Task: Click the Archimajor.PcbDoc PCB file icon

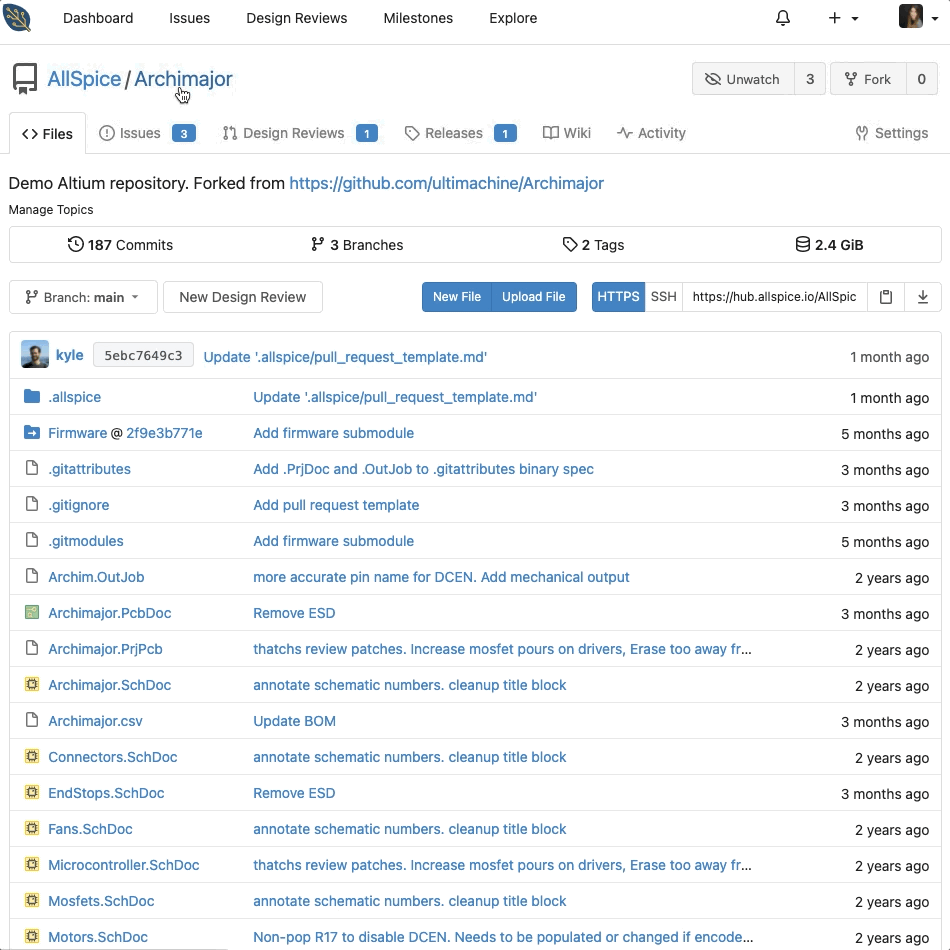Action: click(x=32, y=613)
